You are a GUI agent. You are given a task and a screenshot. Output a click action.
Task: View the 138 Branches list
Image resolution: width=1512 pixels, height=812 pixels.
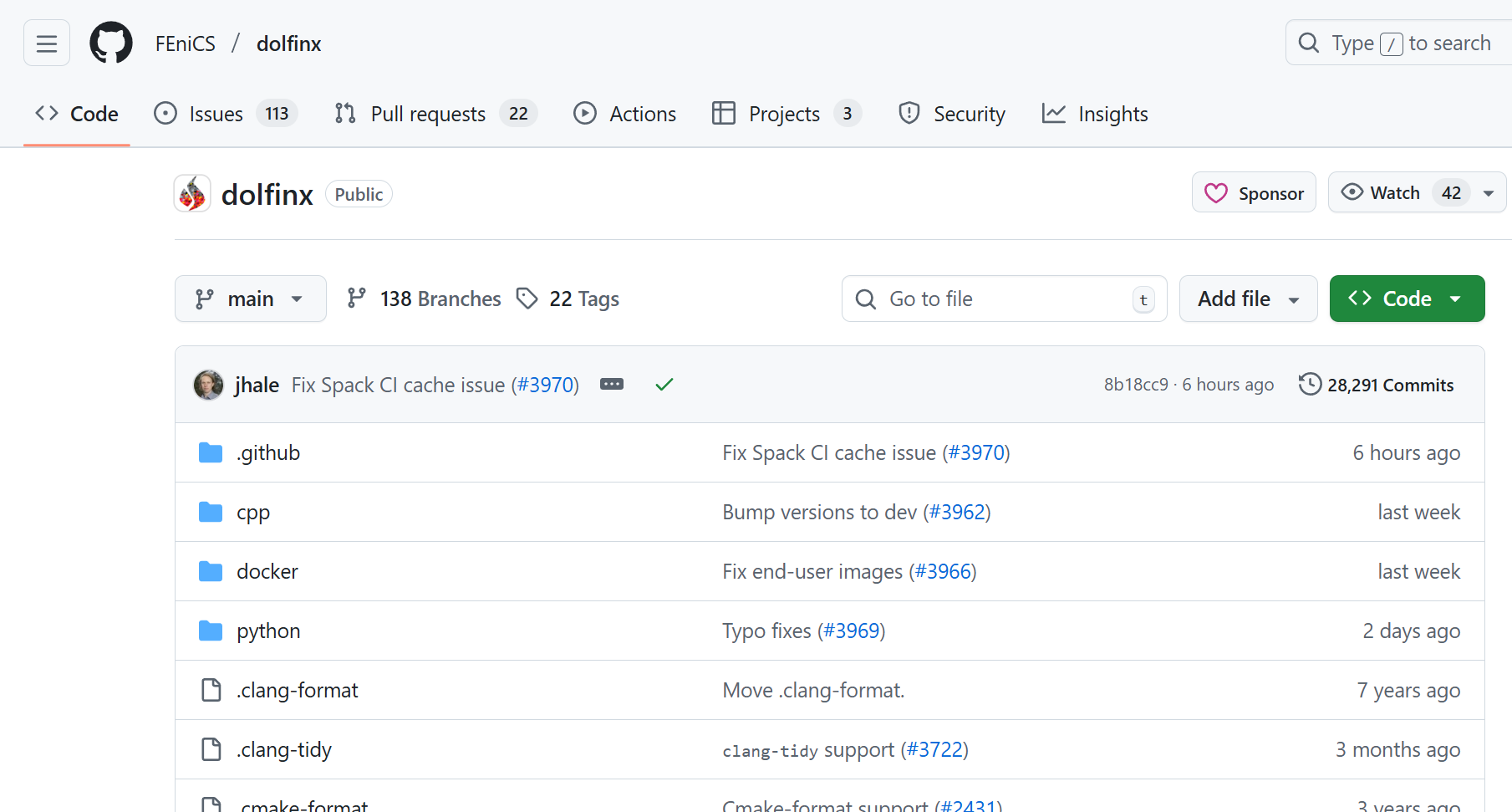[x=424, y=299]
